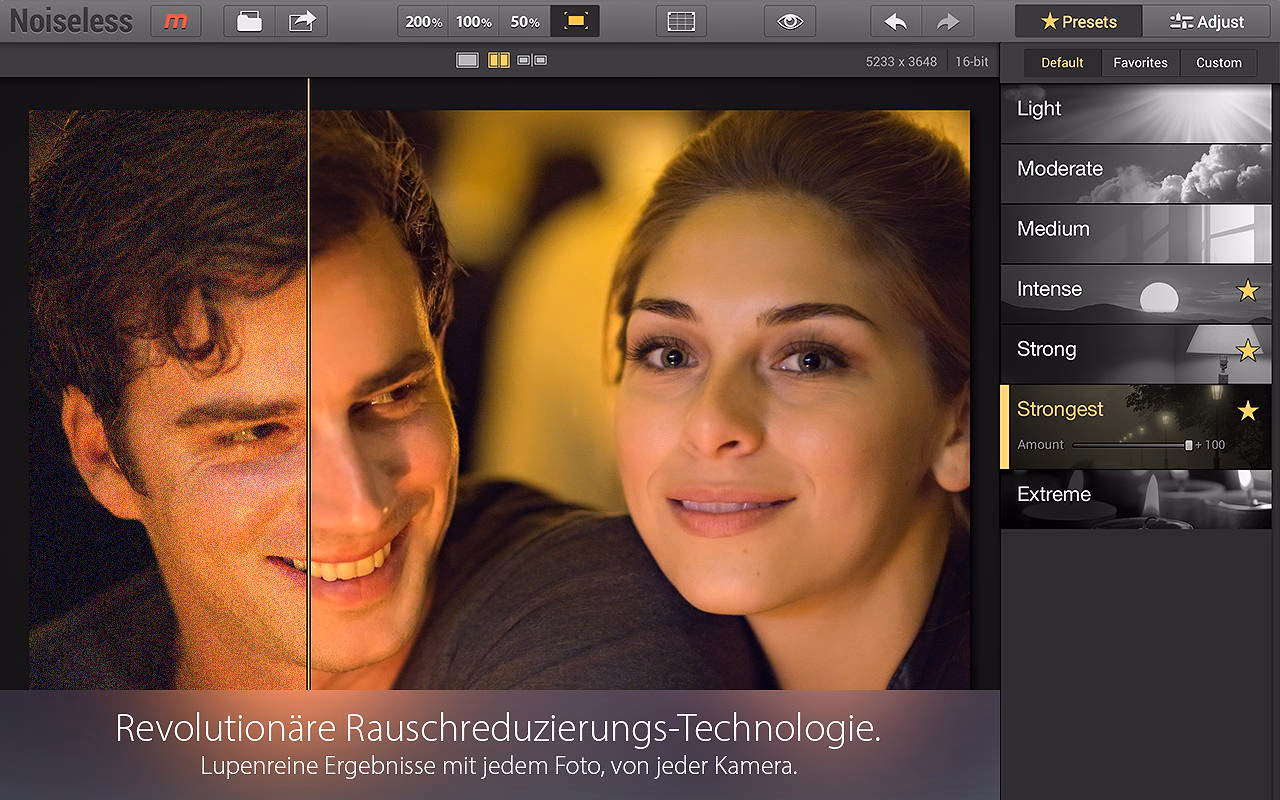Viewport: 1280px width, 800px height.
Task: Unfavorite the Strongest preset star
Action: [1247, 410]
